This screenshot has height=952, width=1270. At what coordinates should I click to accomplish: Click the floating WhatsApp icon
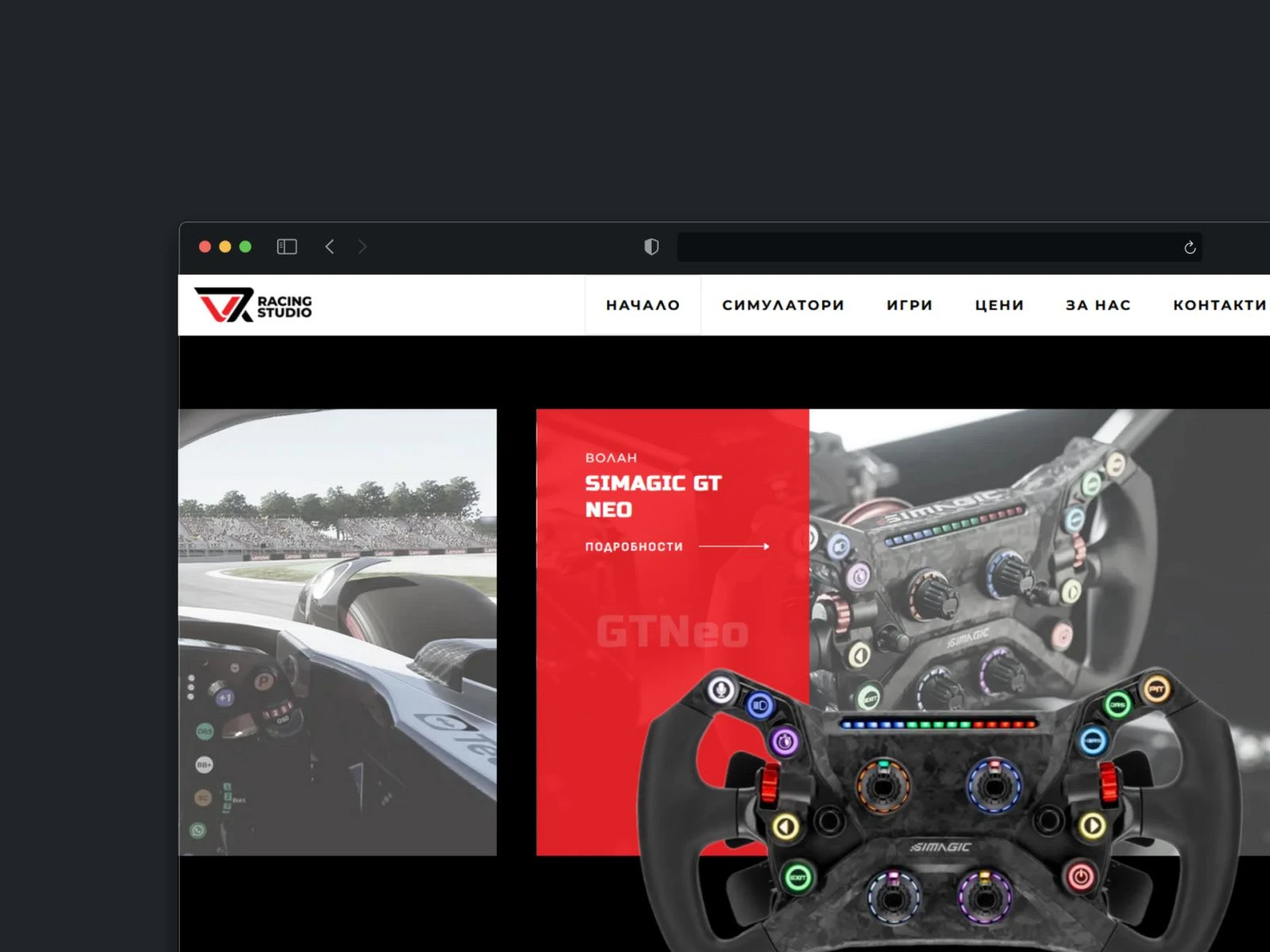[198, 831]
